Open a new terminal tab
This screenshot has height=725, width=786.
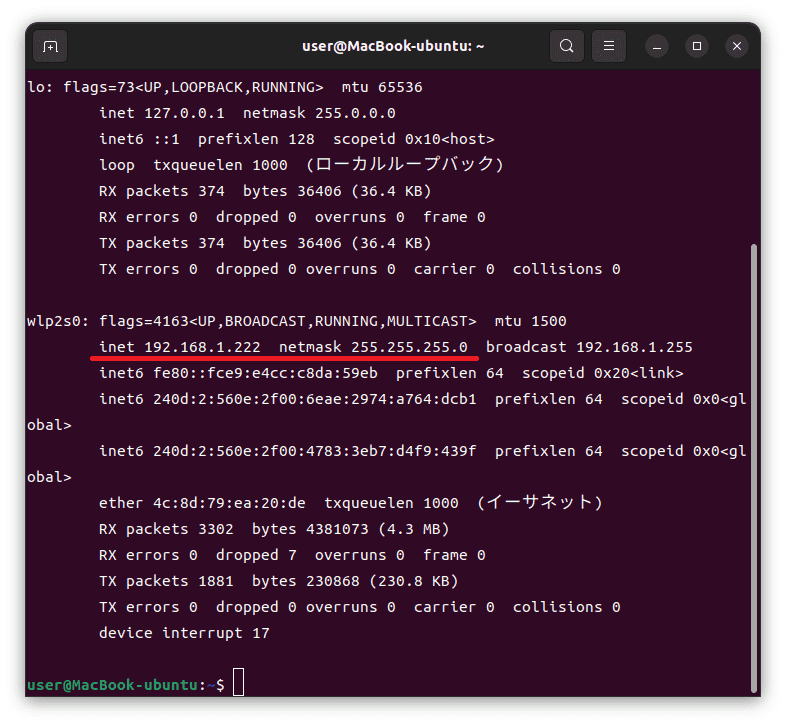coord(50,47)
